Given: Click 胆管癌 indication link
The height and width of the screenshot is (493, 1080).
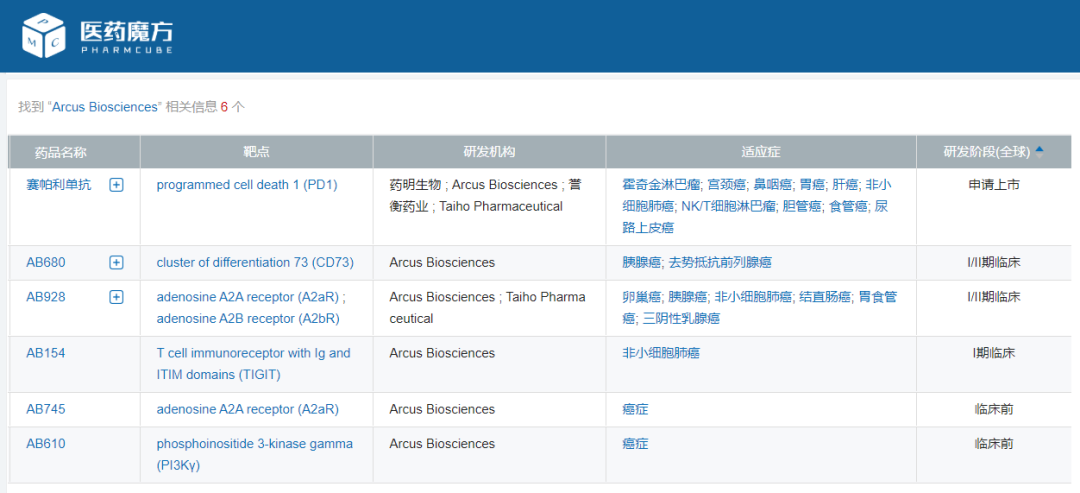Looking at the screenshot, I should click(802, 206).
